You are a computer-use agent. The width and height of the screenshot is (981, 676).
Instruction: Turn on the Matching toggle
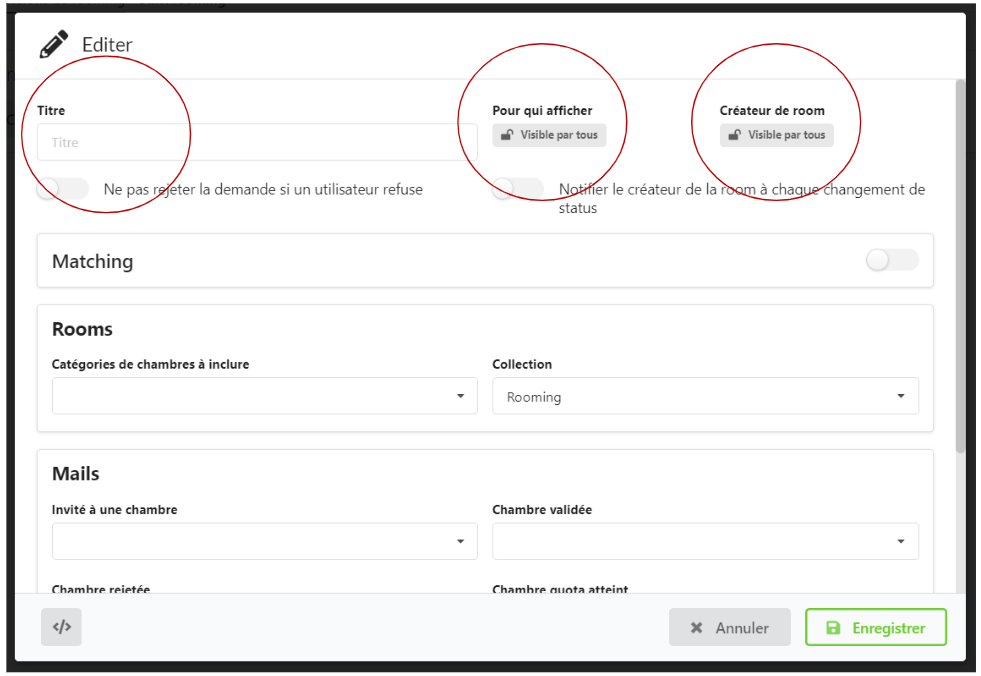click(891, 260)
